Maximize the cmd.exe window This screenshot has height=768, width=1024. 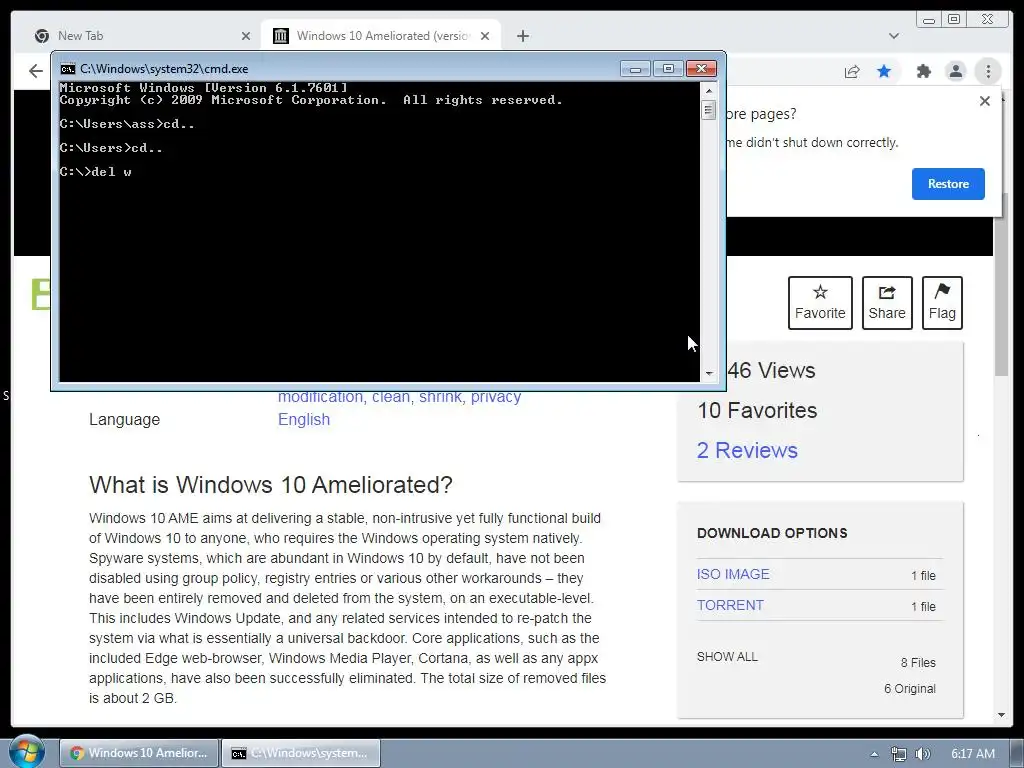point(667,69)
